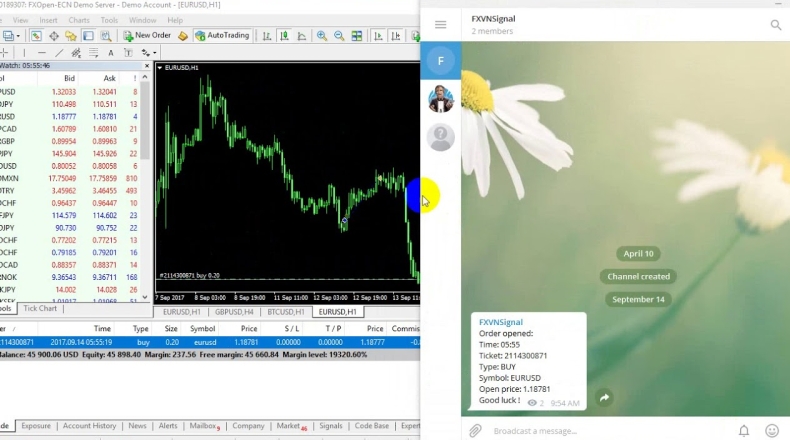Open the Account History tab

click(x=90, y=426)
